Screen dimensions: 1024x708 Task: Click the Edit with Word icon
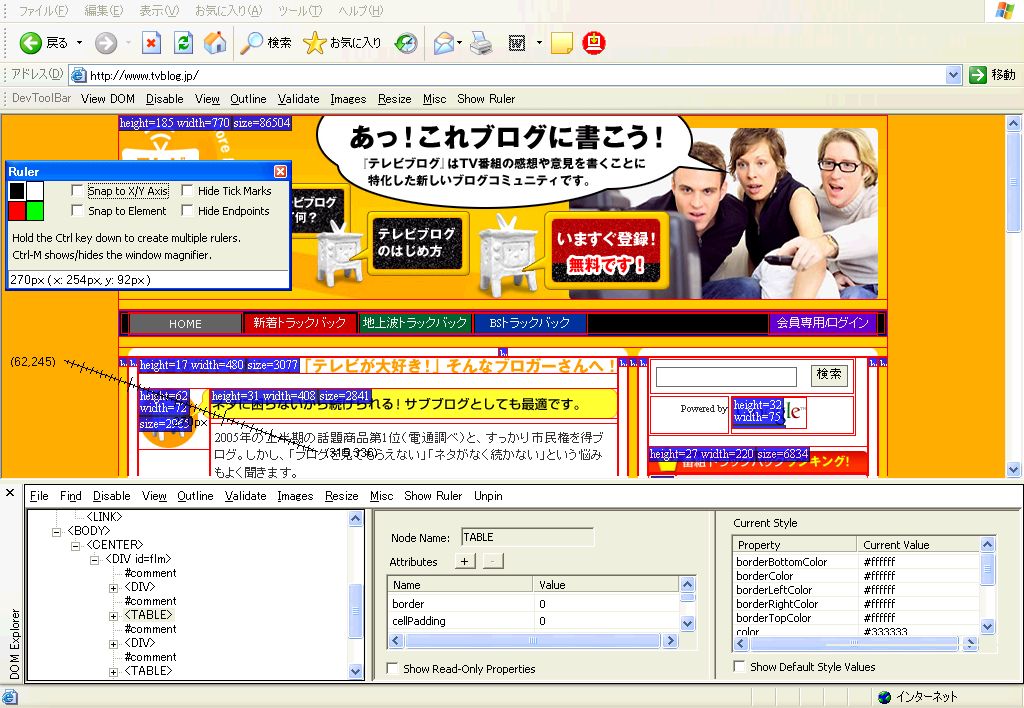(517, 43)
